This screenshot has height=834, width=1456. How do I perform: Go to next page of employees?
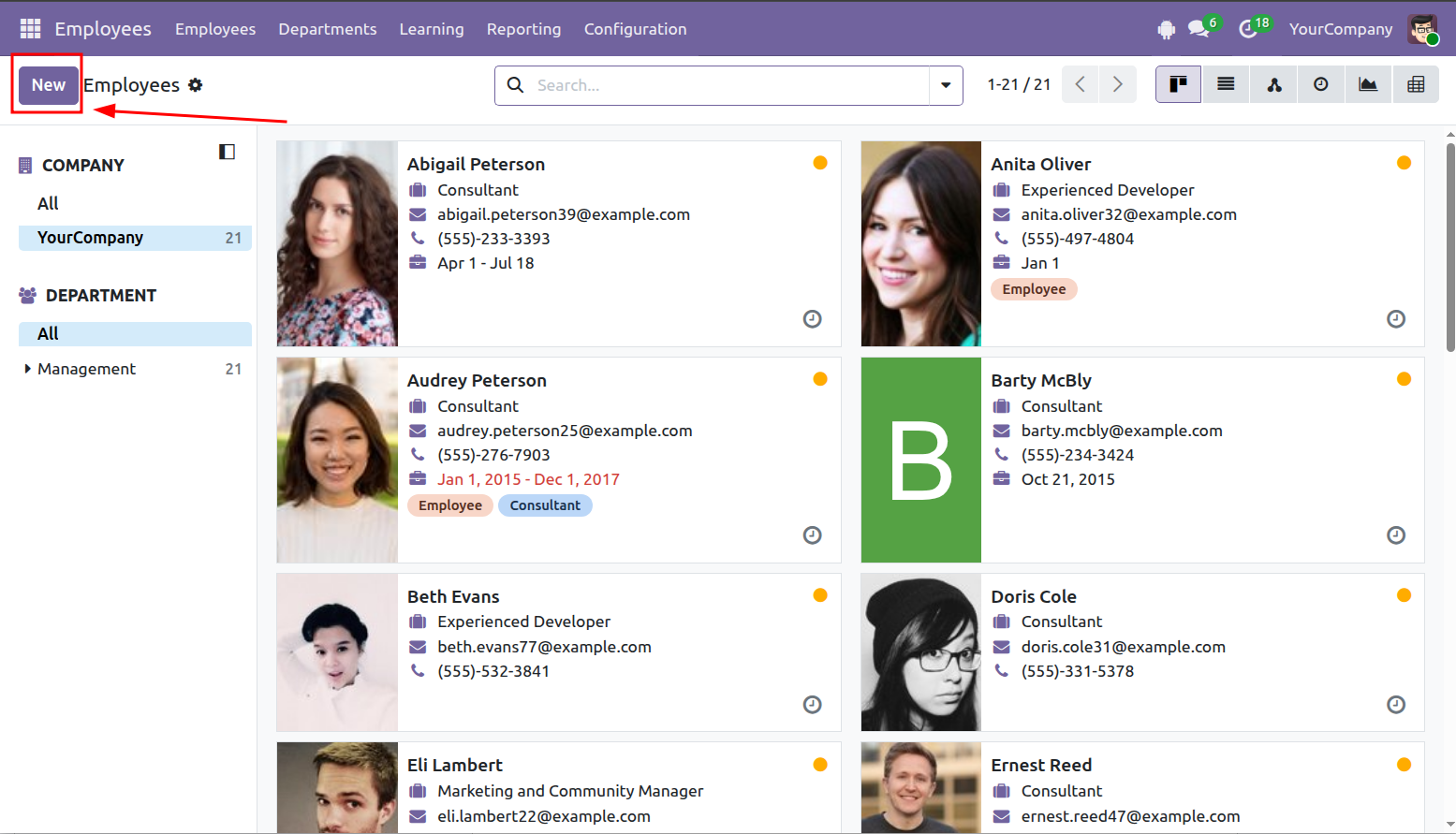click(x=1117, y=84)
